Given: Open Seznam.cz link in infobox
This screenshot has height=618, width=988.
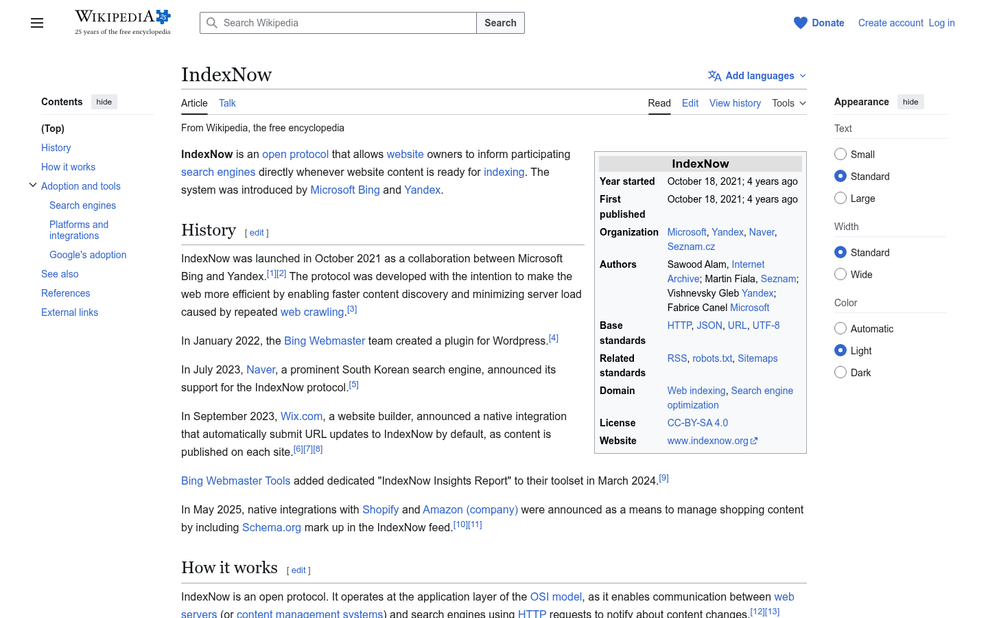Looking at the screenshot, I should point(691,247).
